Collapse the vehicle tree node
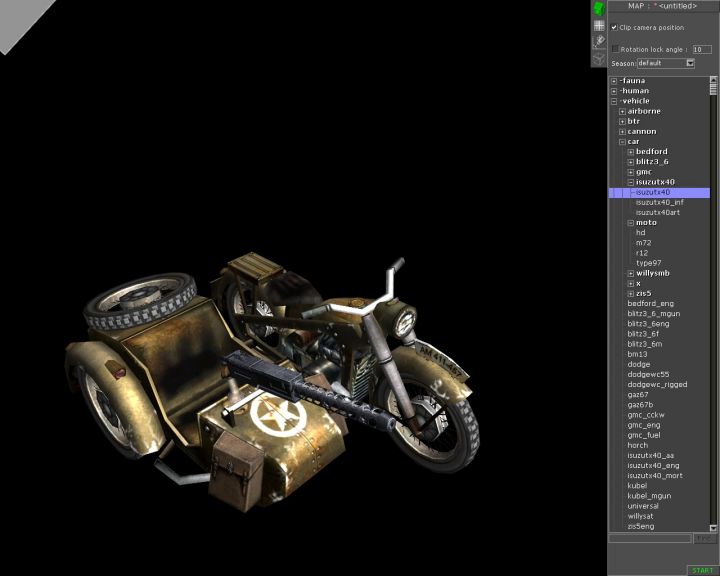720x576 pixels. (x=614, y=101)
